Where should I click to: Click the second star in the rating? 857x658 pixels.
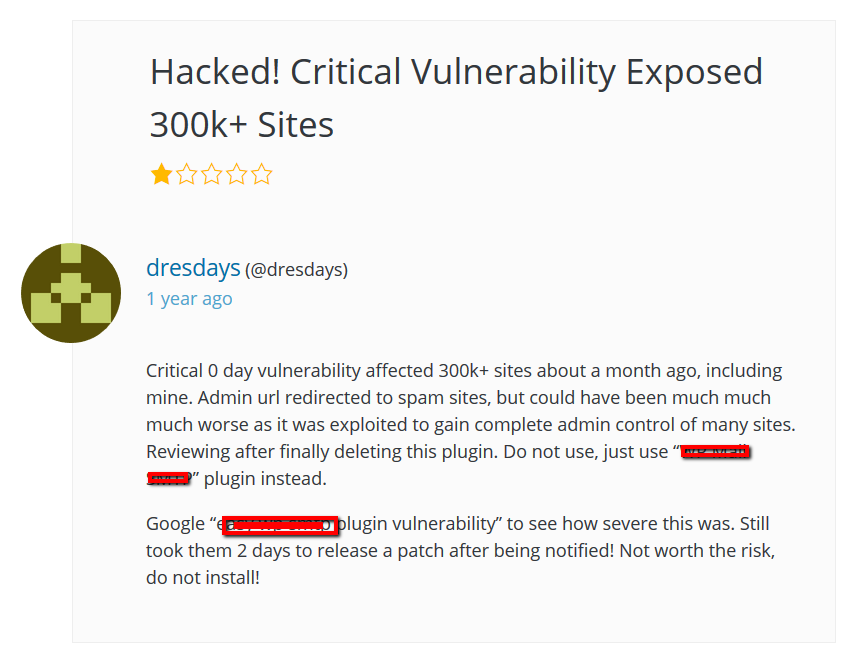(x=186, y=174)
